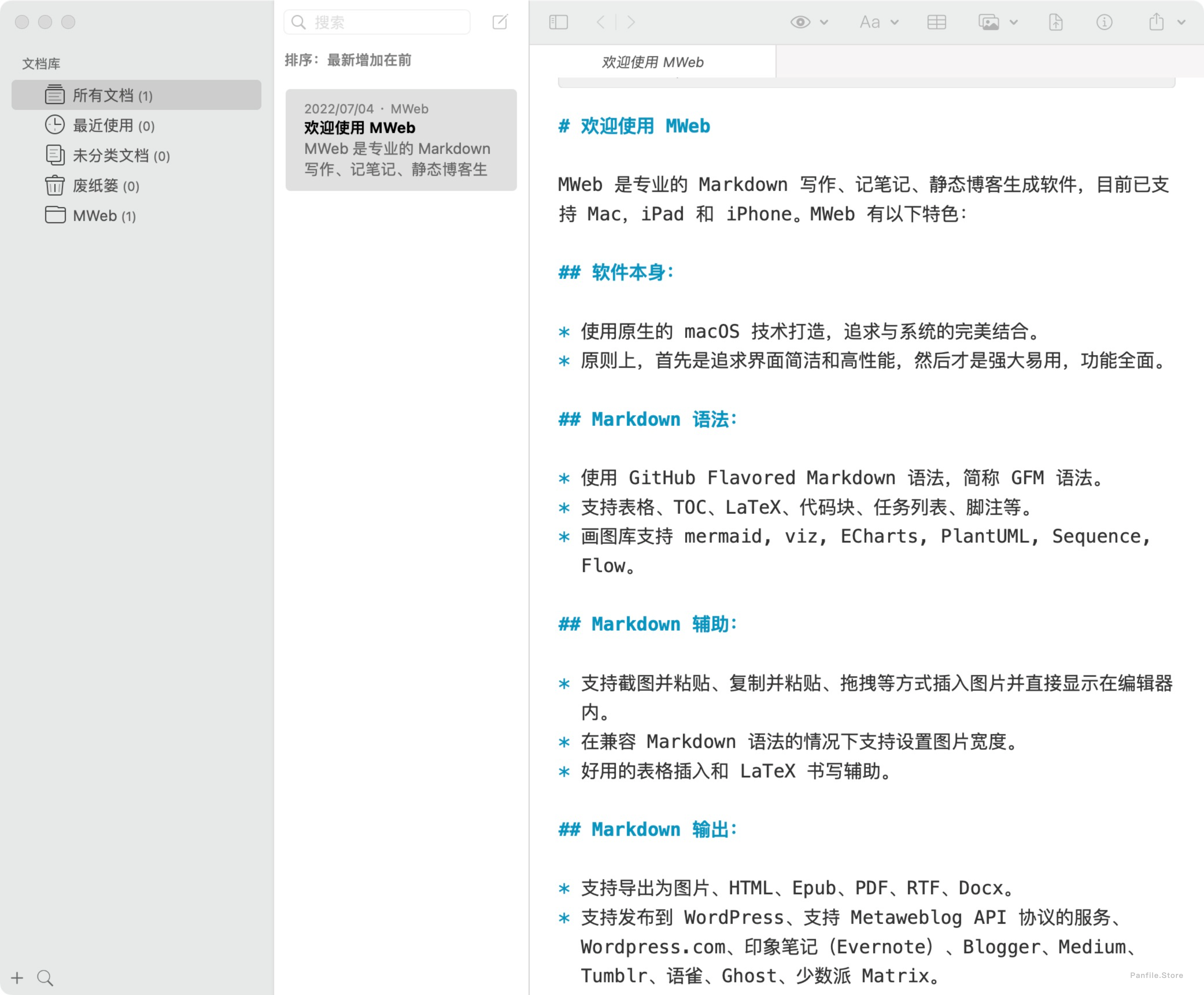
Task: Click the heading # 欢迎使用 MWeb
Action: (x=634, y=126)
